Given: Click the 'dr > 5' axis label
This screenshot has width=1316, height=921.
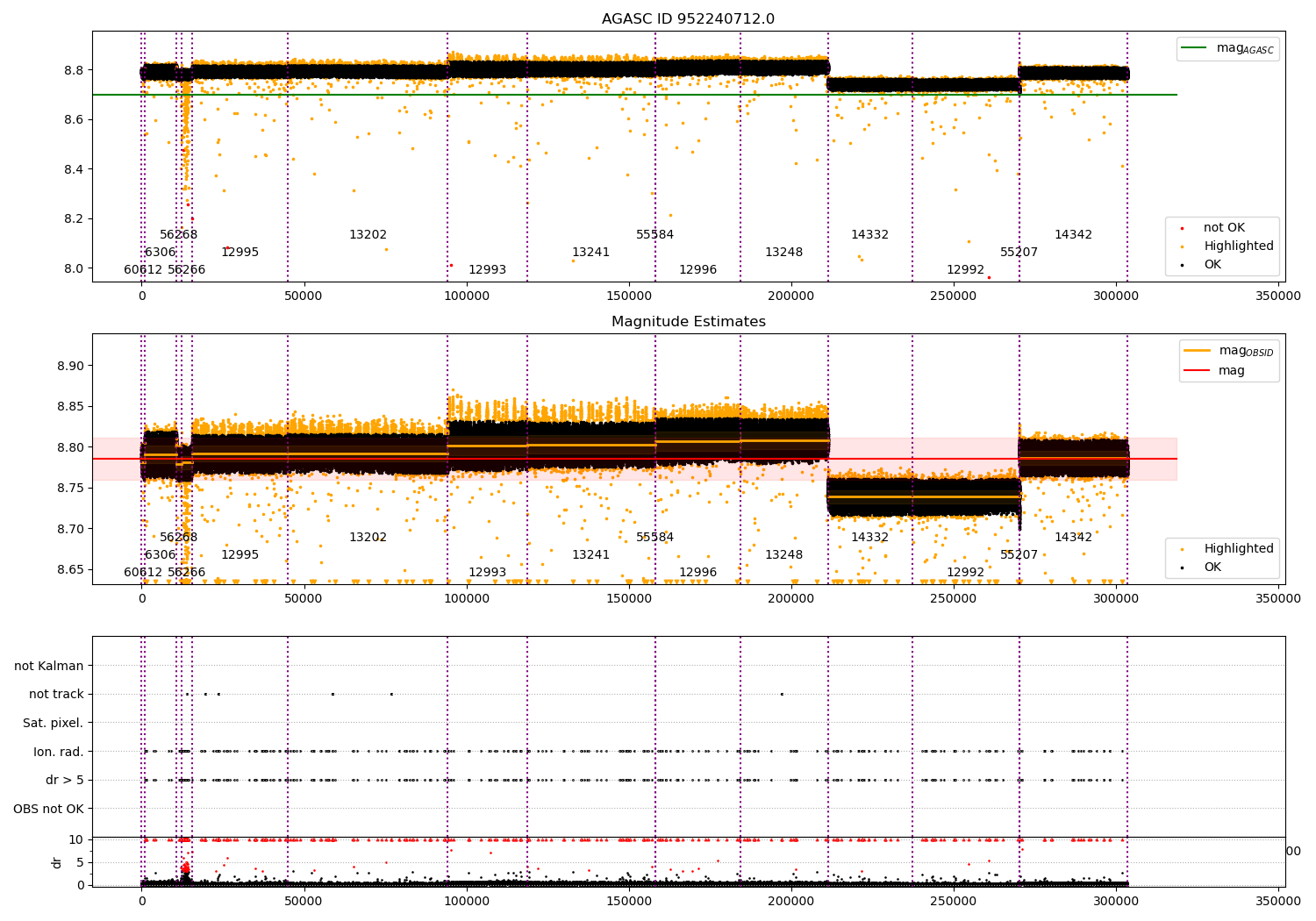Looking at the screenshot, I should (65, 780).
